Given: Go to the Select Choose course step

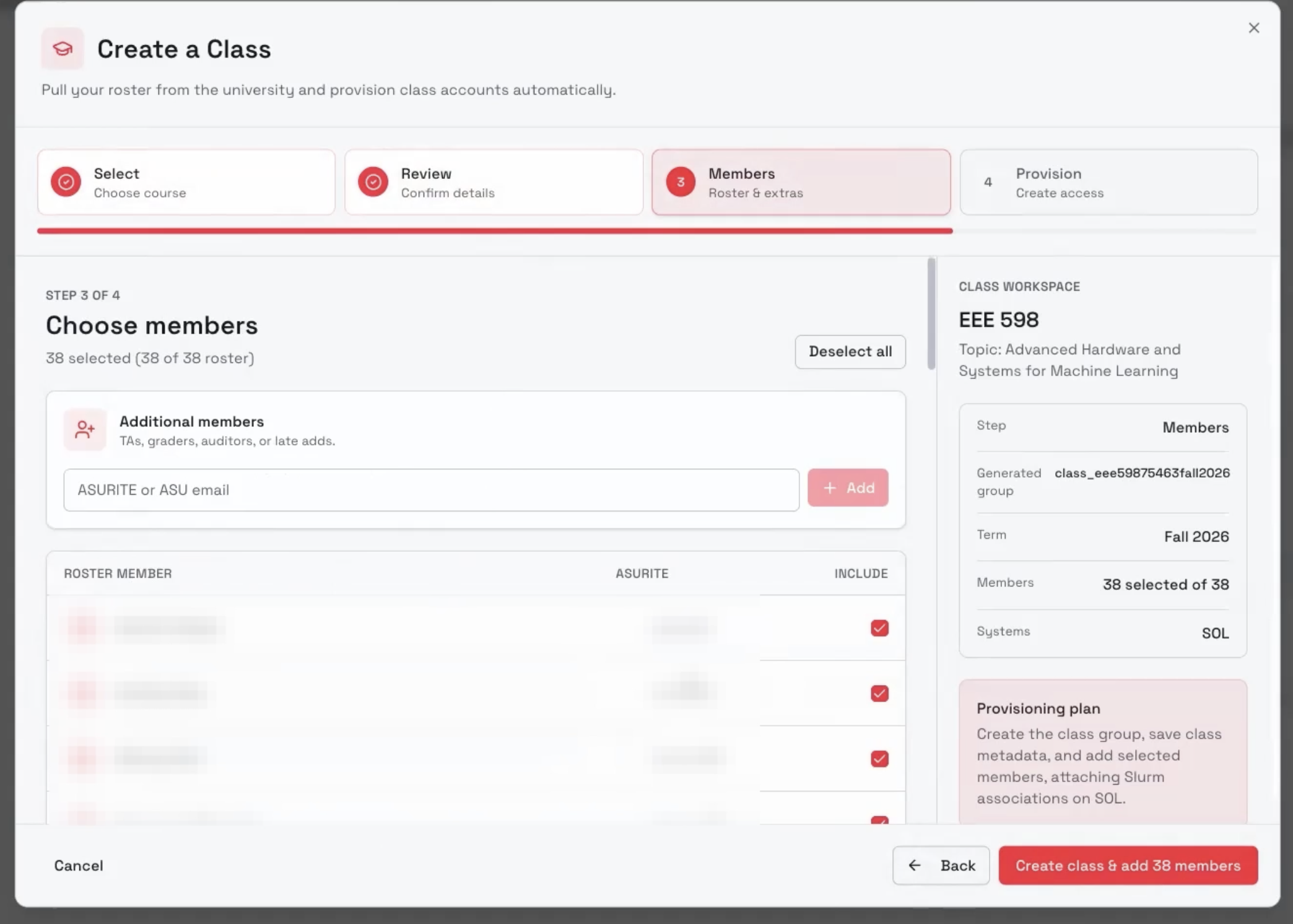Looking at the screenshot, I should tap(186, 182).
